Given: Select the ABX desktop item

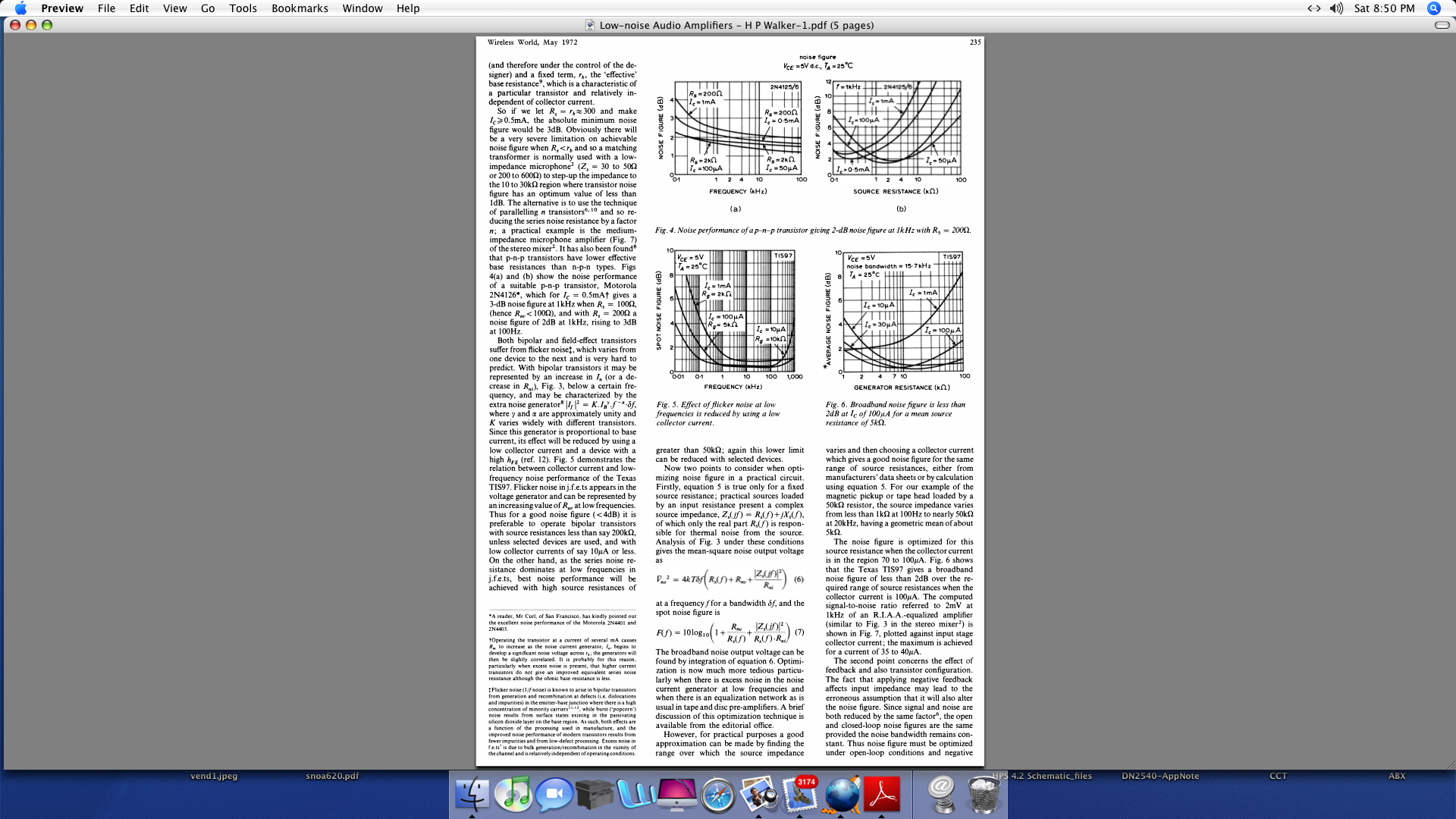Looking at the screenshot, I should point(1397,776).
